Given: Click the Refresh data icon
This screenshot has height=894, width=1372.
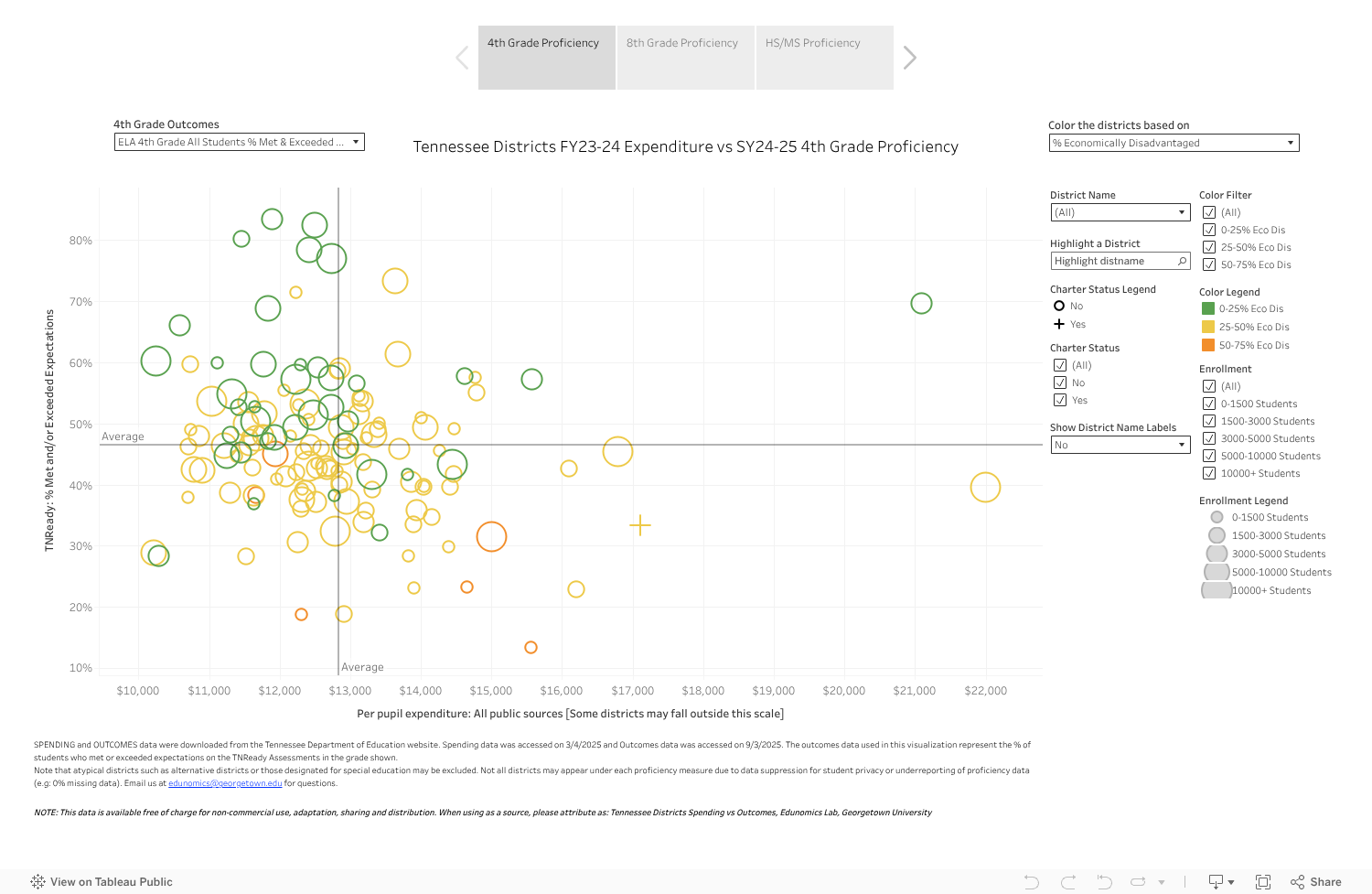Looking at the screenshot, I should (1136, 881).
